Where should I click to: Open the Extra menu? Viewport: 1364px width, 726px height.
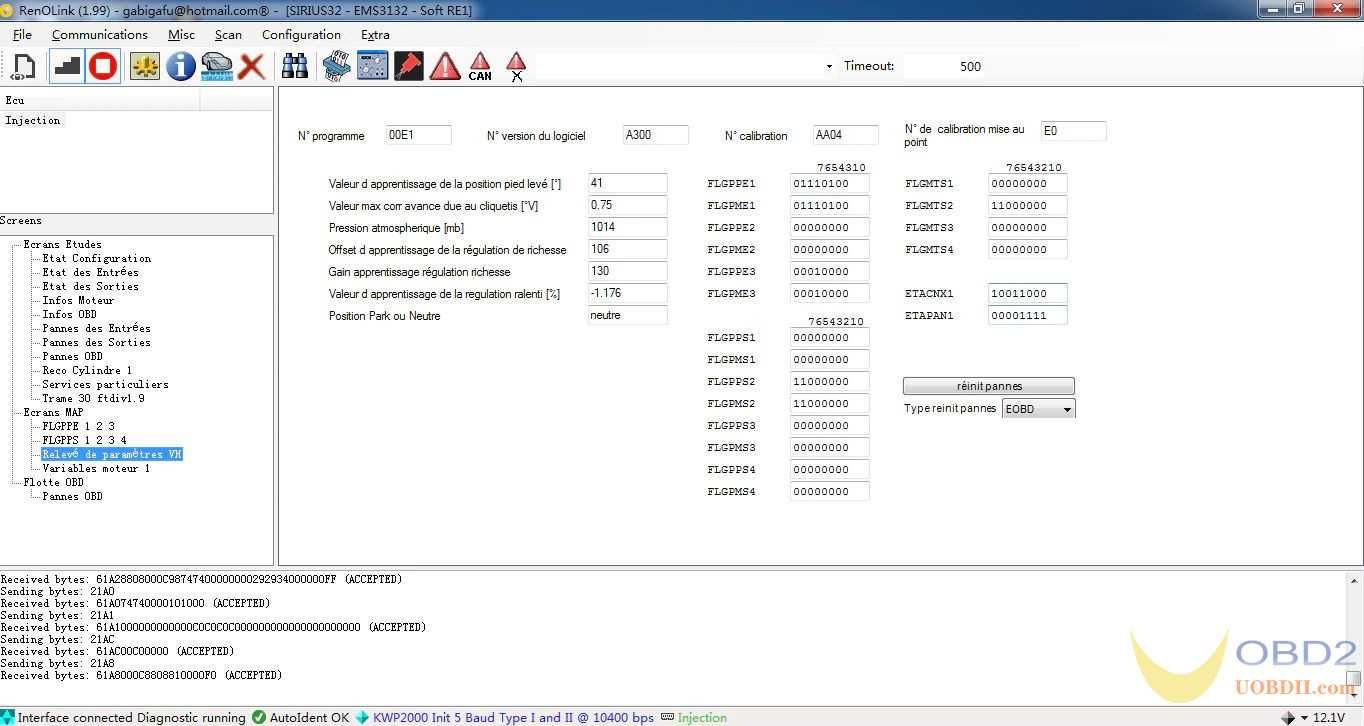[x=375, y=34]
